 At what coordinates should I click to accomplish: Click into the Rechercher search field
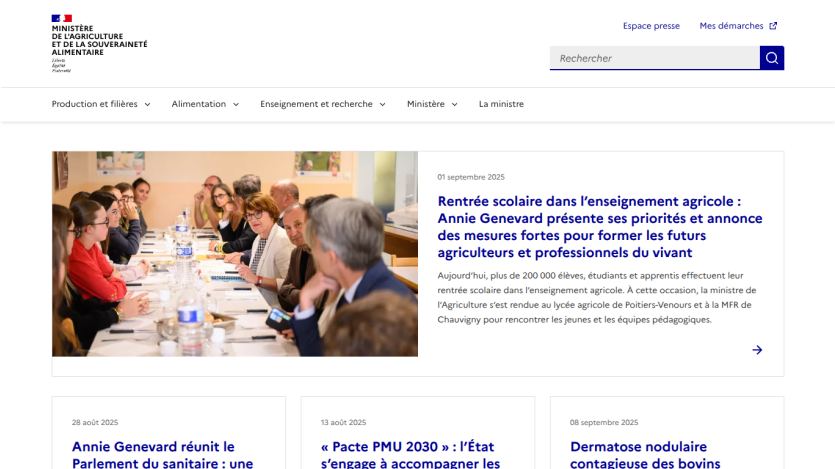click(655, 58)
